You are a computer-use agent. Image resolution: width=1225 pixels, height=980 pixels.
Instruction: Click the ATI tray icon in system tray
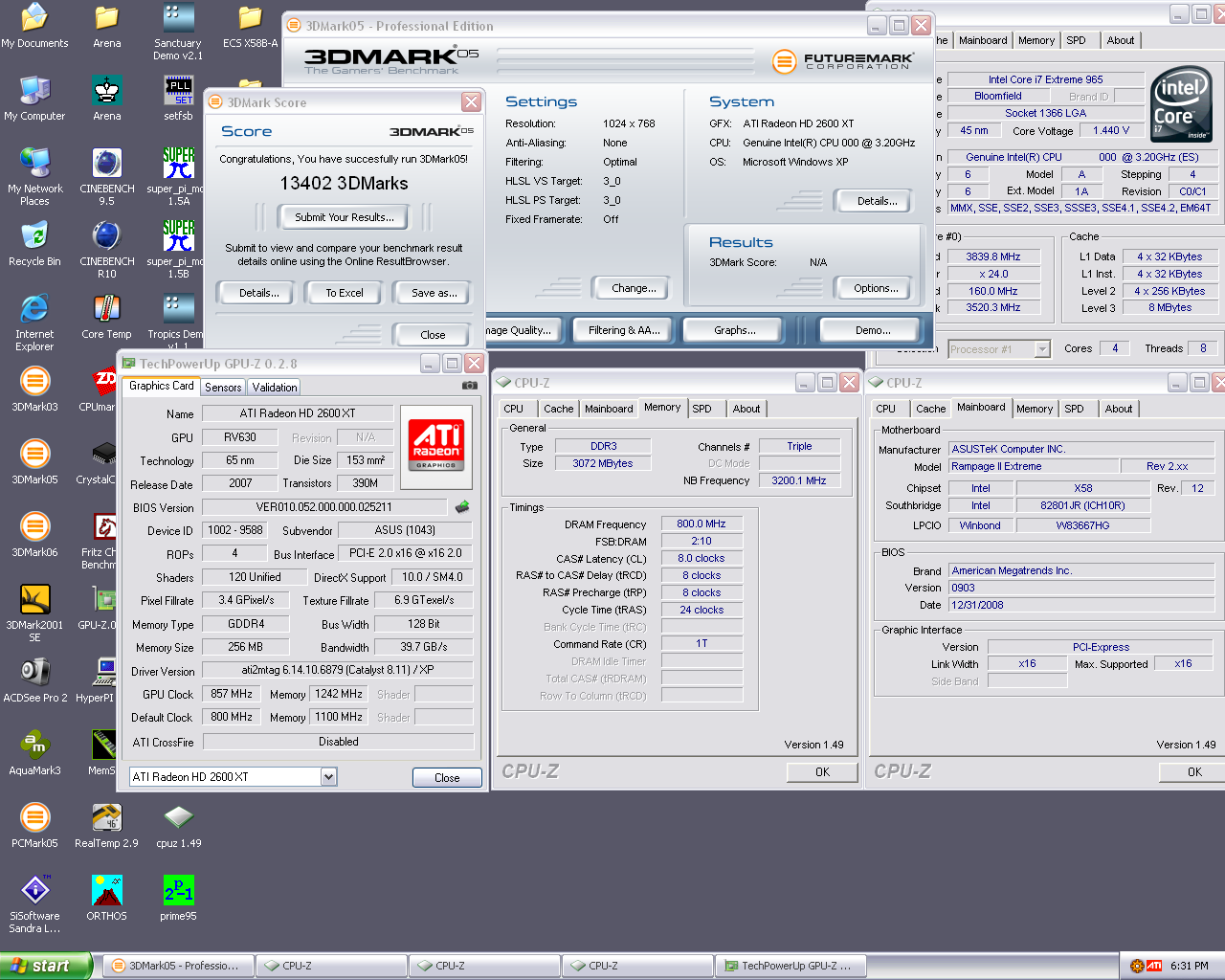pos(1154,966)
